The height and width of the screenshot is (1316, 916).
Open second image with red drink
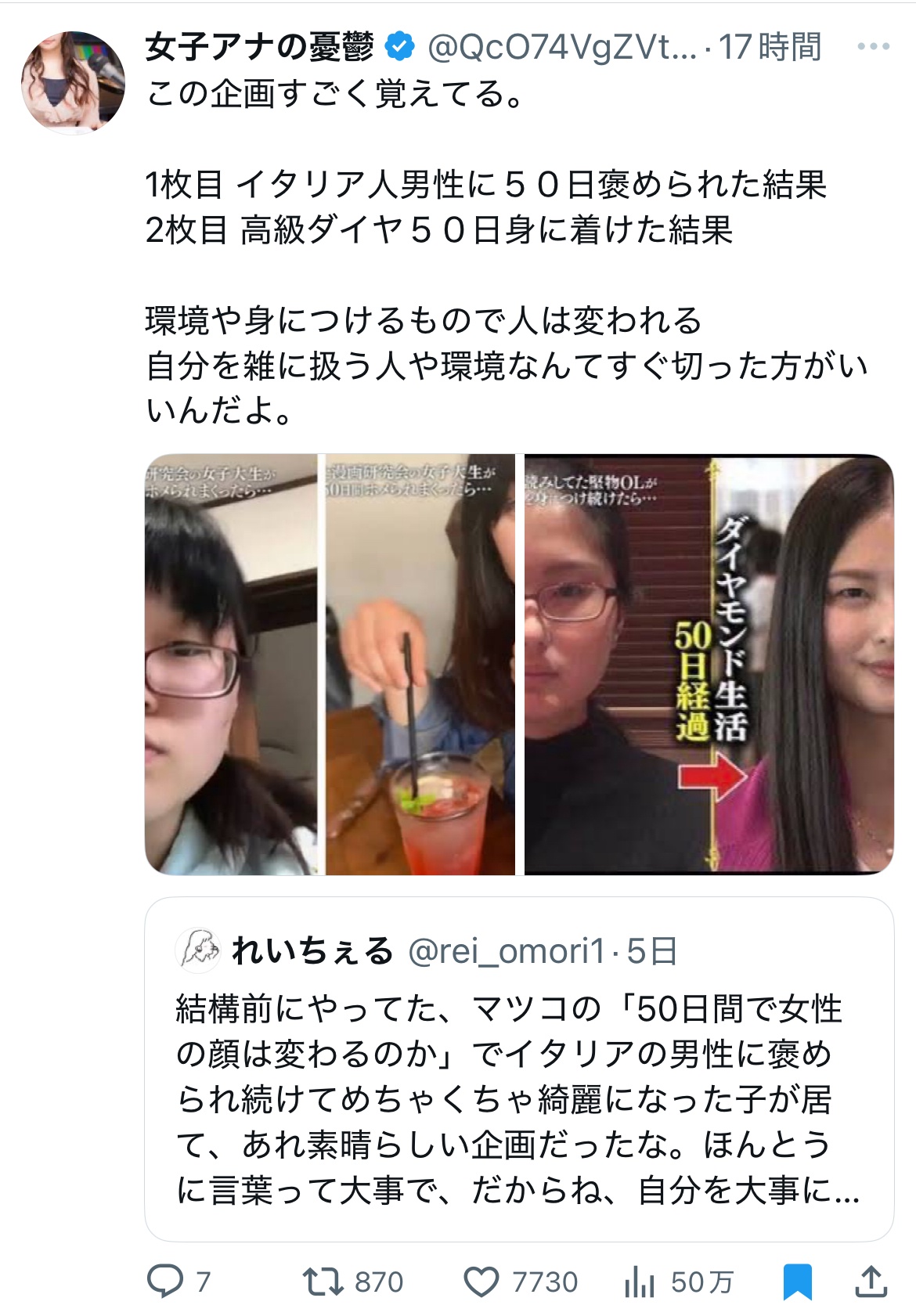tap(420, 664)
